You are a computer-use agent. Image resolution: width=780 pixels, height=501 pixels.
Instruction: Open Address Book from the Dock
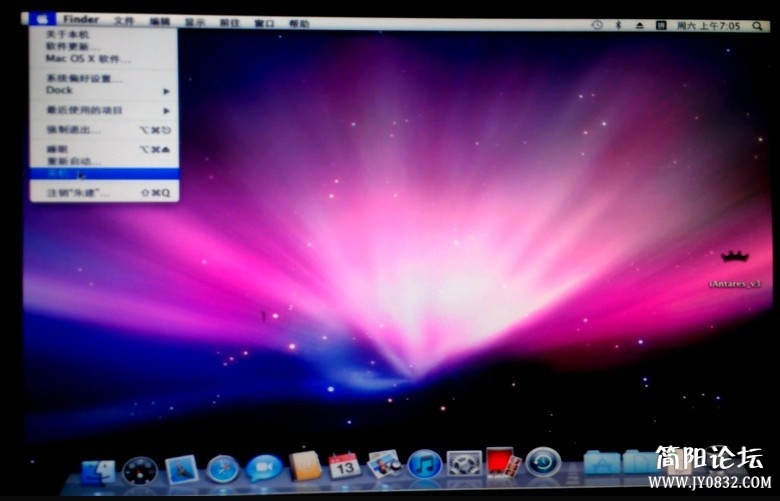point(305,466)
